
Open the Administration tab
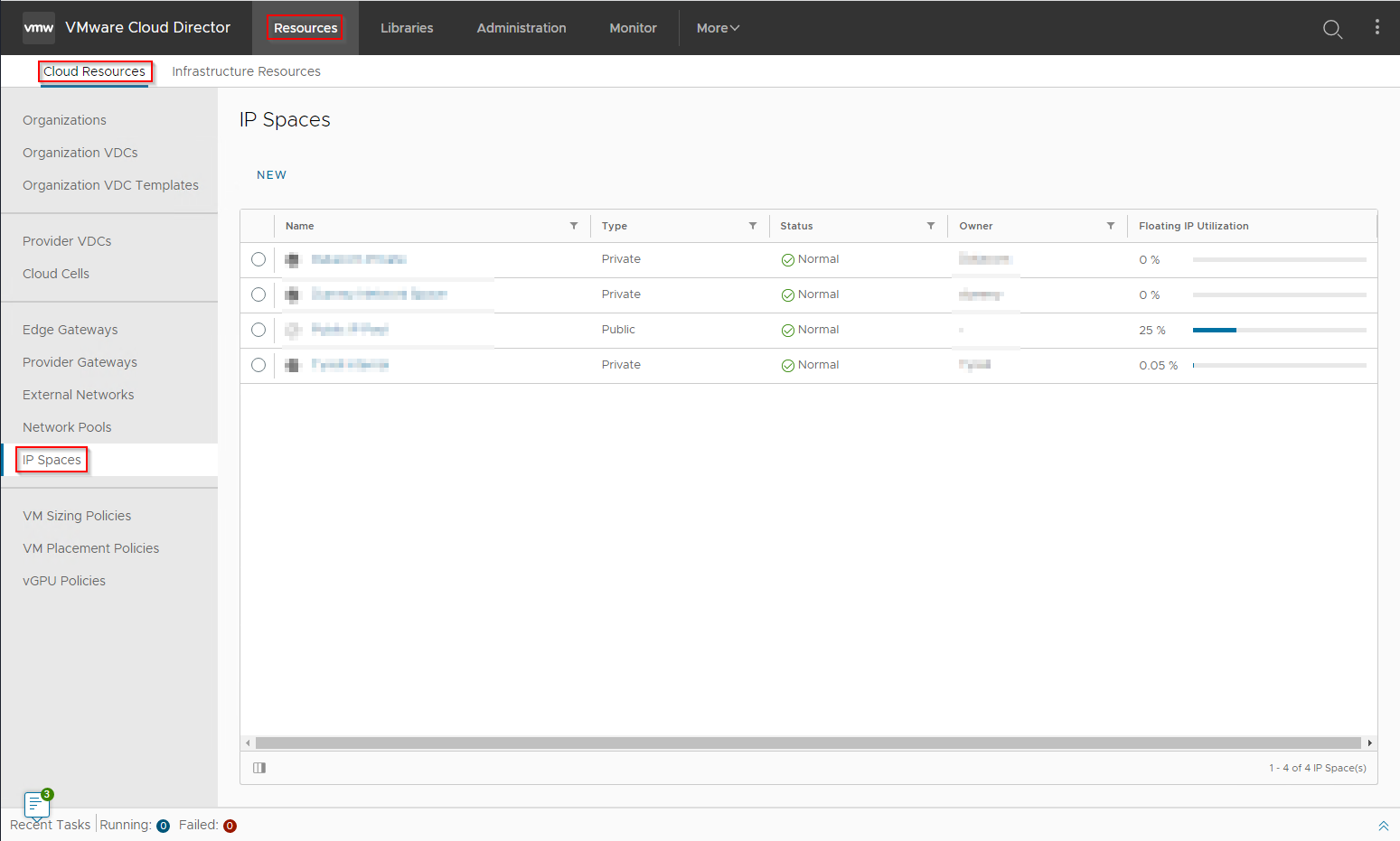pos(521,28)
